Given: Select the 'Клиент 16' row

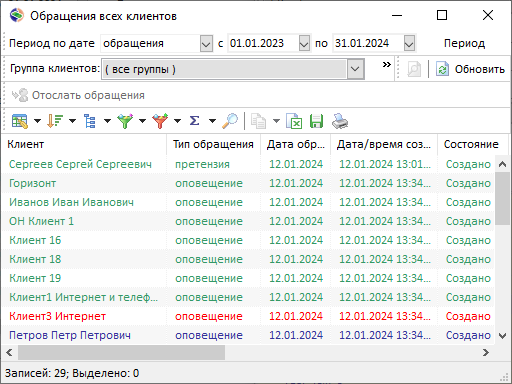Looking at the screenshot, I should [248, 240].
